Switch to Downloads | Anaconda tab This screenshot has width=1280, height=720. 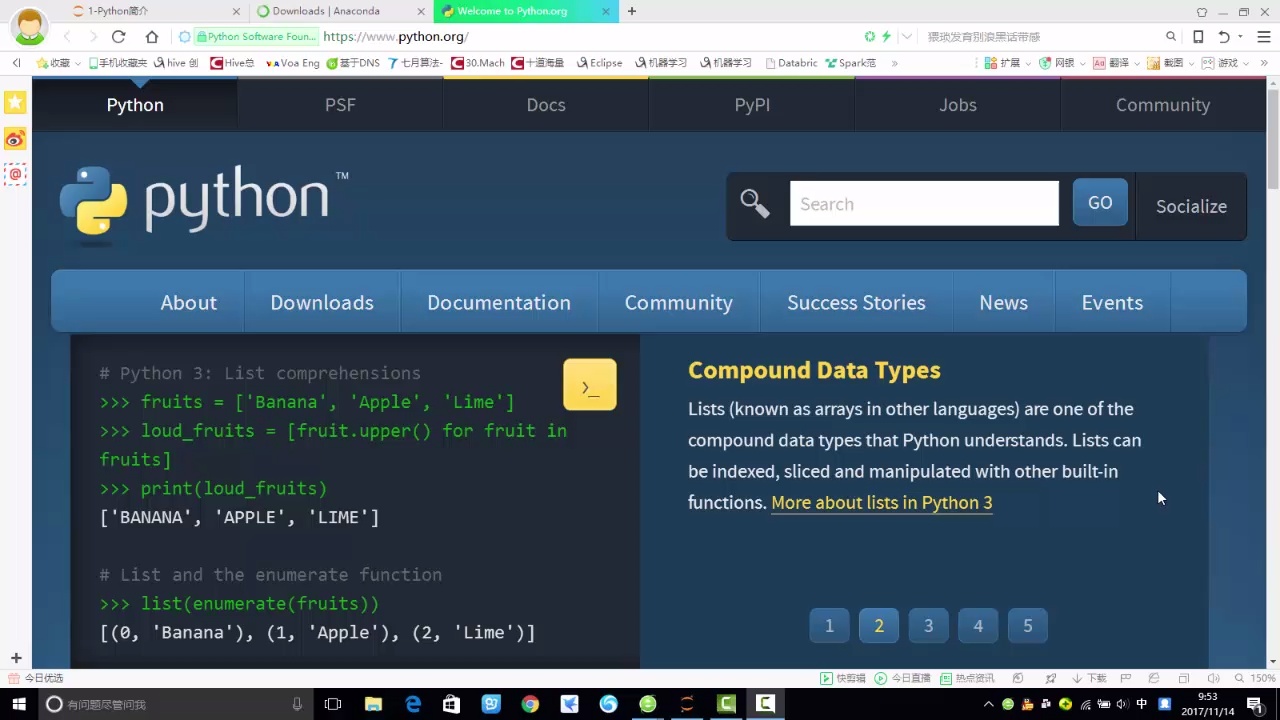coord(340,11)
